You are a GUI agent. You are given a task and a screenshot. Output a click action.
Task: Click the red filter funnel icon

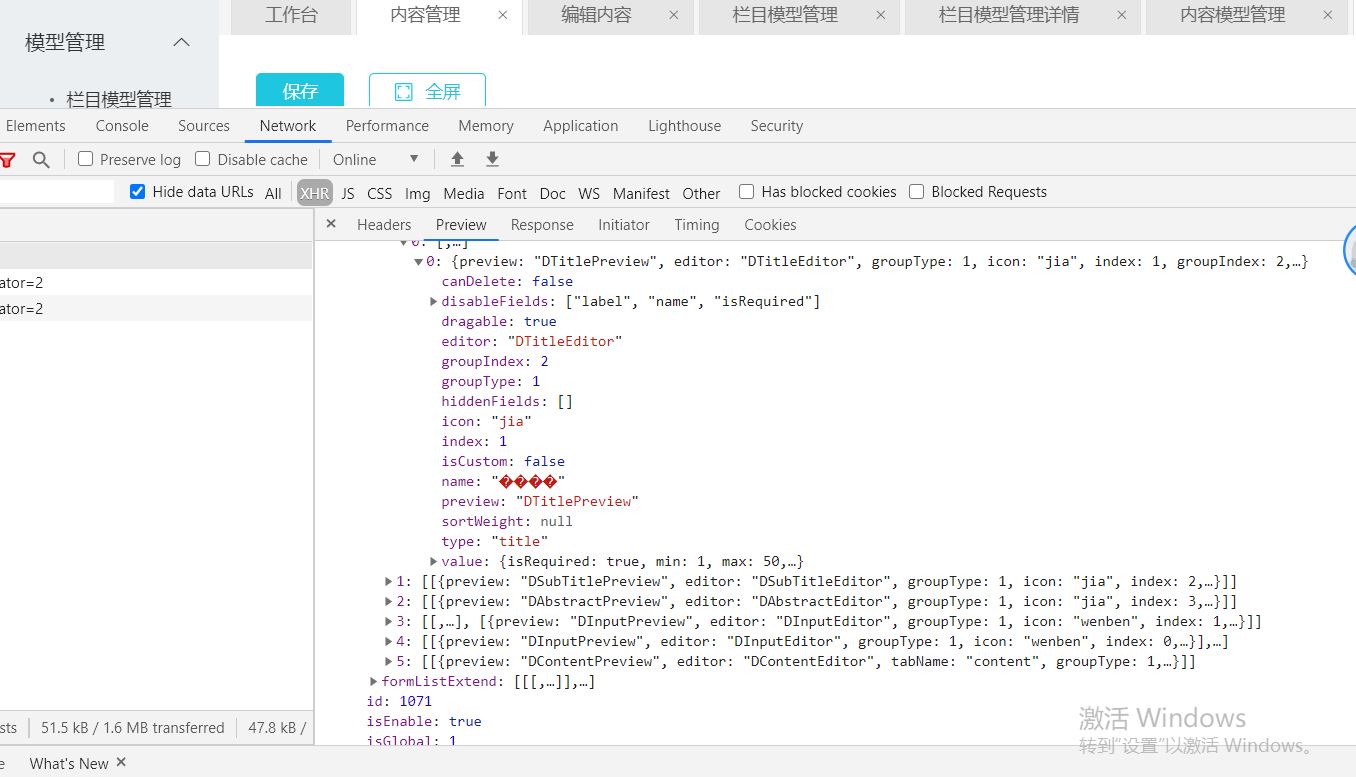[7, 160]
